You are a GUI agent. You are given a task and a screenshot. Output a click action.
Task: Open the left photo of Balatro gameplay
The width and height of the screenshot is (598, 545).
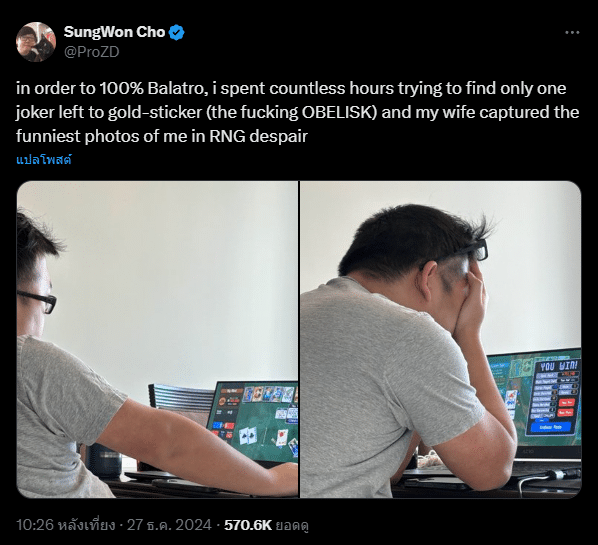(x=158, y=339)
